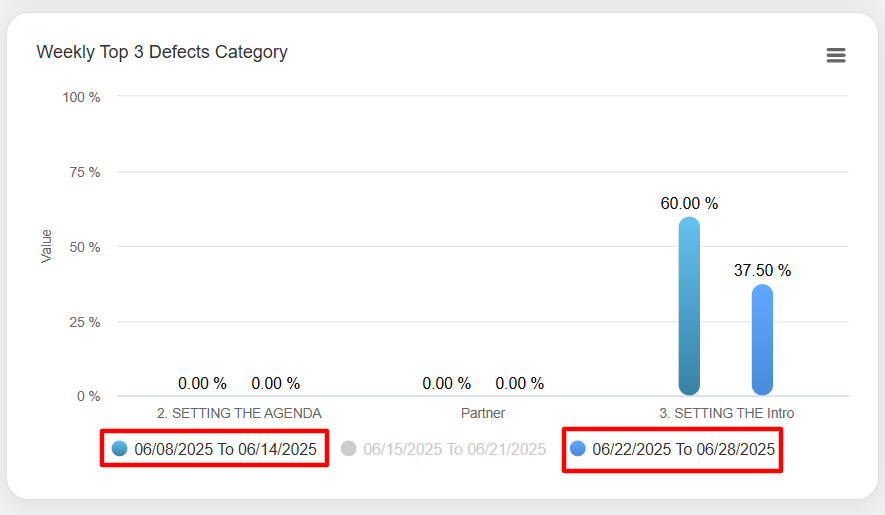Image resolution: width=885 pixels, height=515 pixels.
Task: Click the '2. SETTING THE AGENDA' category label
Action: [239, 413]
